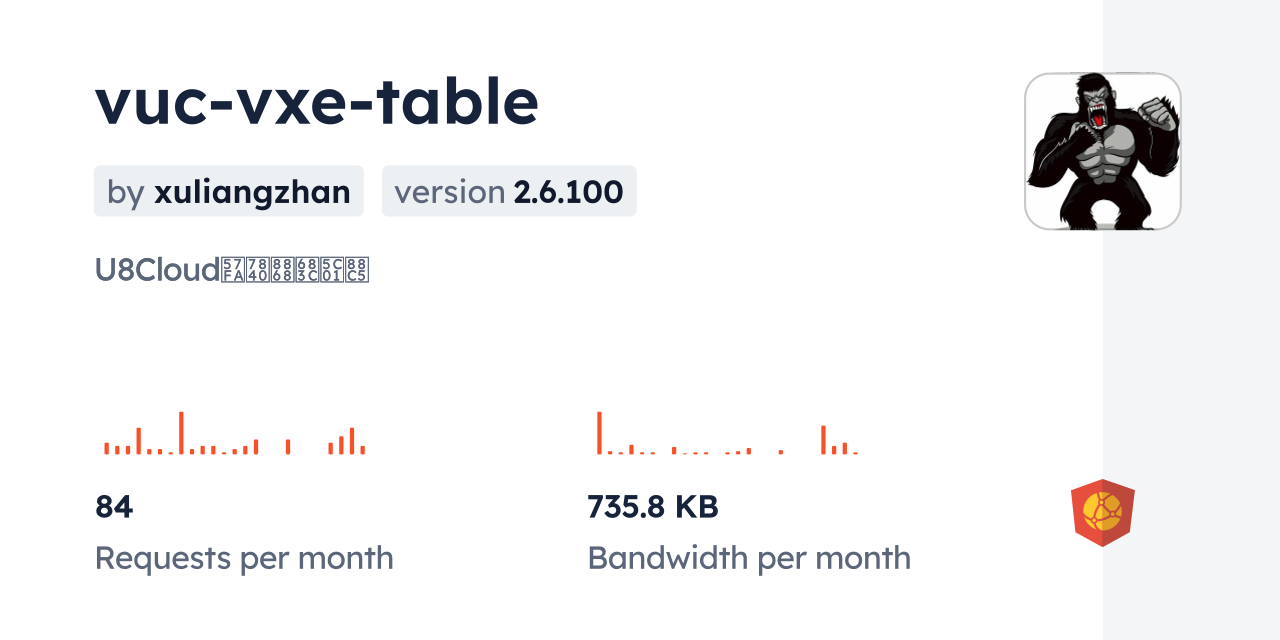Screen dimensions: 1280x640
Task: Select the "Bandwidth per month" label
Action: coord(749,558)
